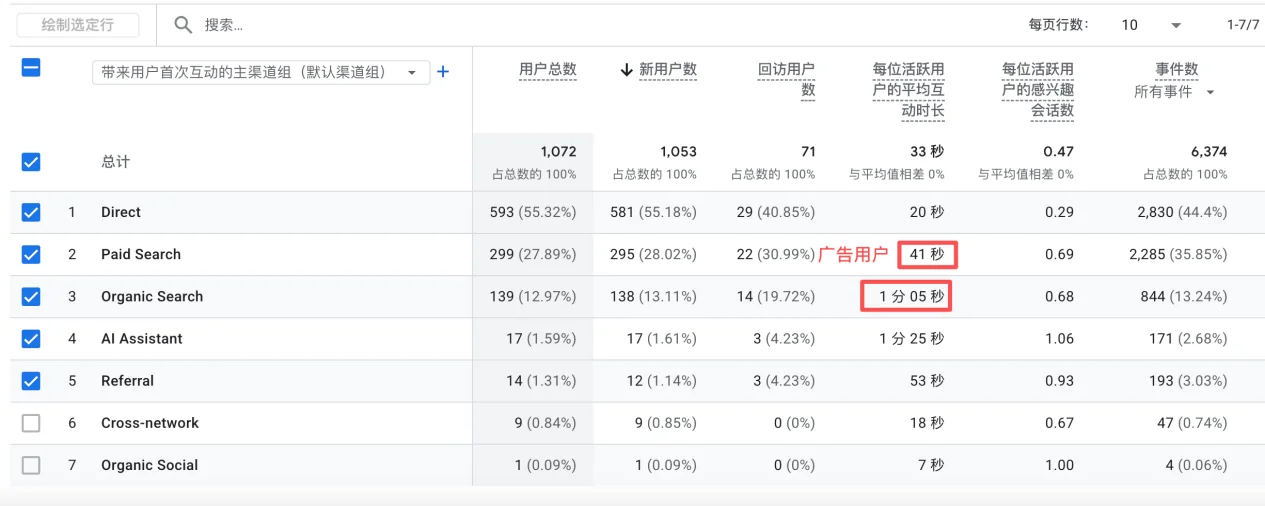Click the 总计 row label
This screenshot has height=506, width=1265.
point(115,162)
